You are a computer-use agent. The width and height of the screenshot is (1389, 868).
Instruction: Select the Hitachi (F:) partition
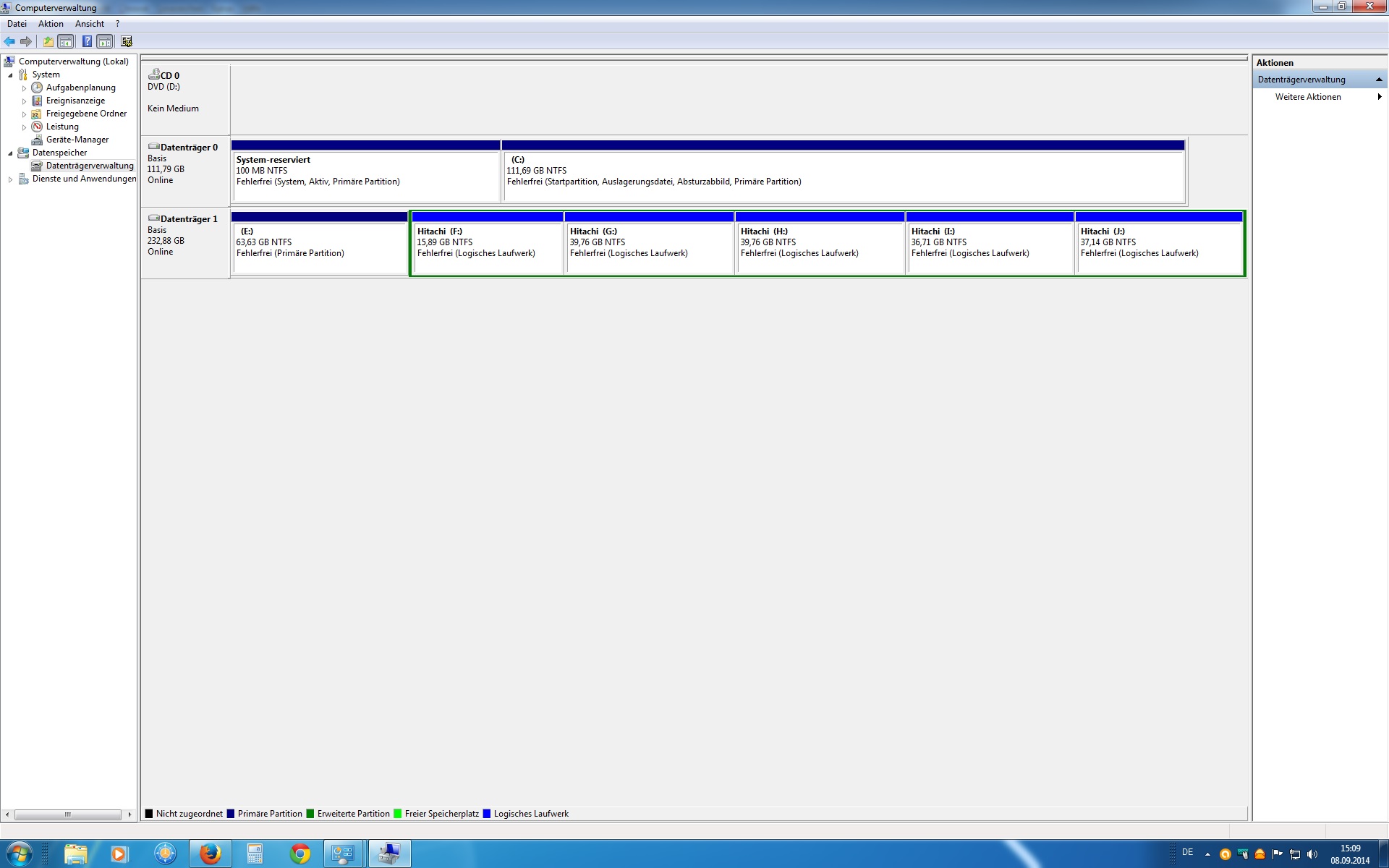coord(486,247)
